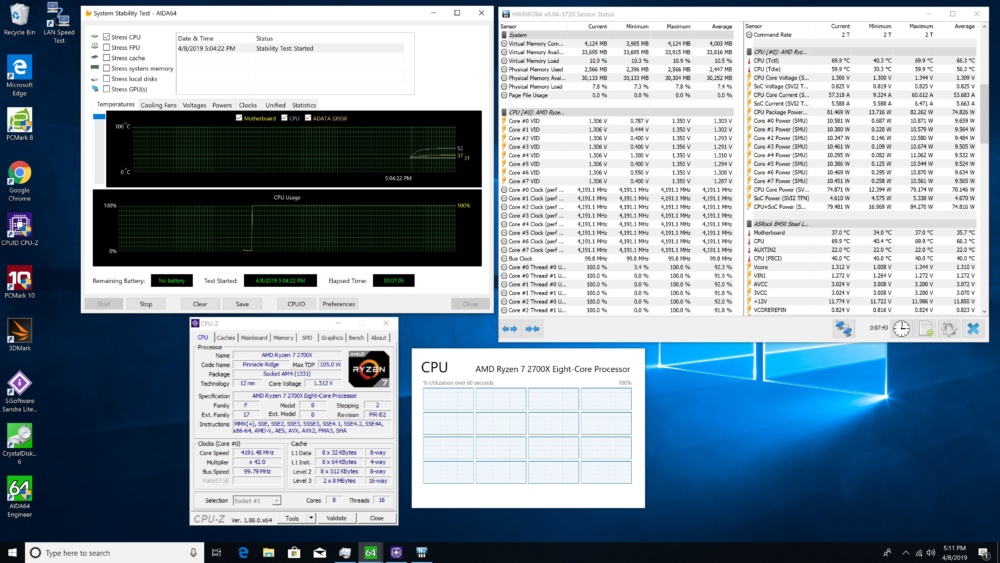Open Mainboard tab in CPU-Z
Screen dimensions: 1000x563
[x=254, y=338]
